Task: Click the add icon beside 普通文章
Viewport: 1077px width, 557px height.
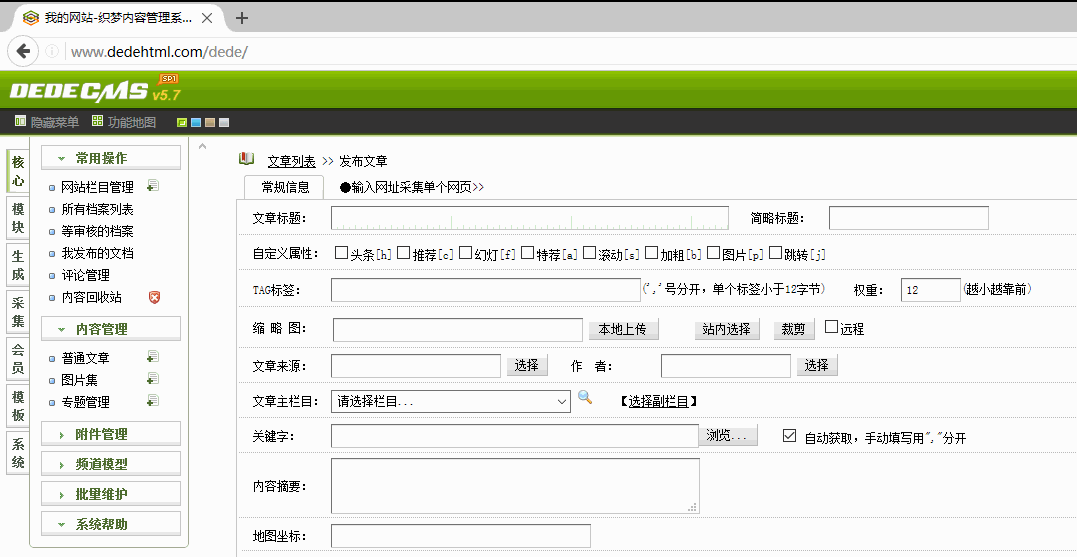Action: pos(153,356)
